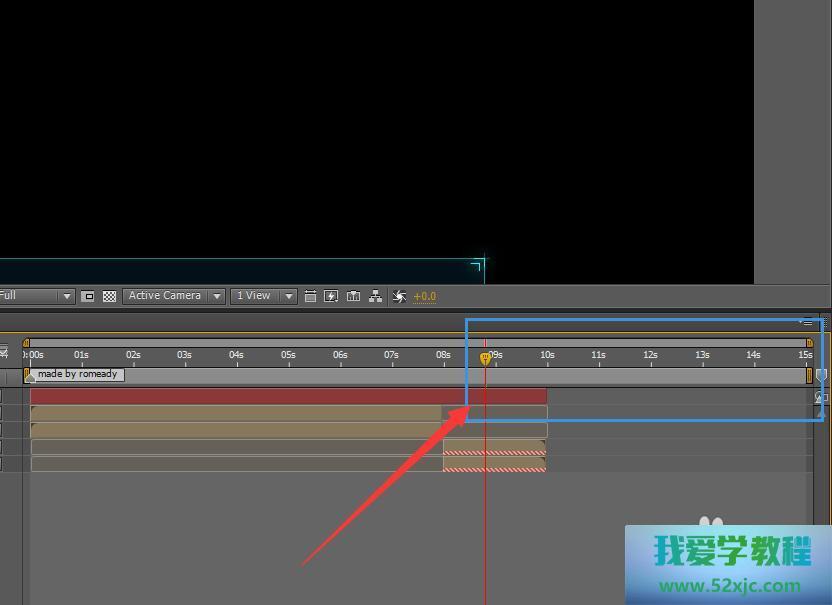Click the Reset Exposure aperture icon
832x605 pixels.
click(399, 296)
